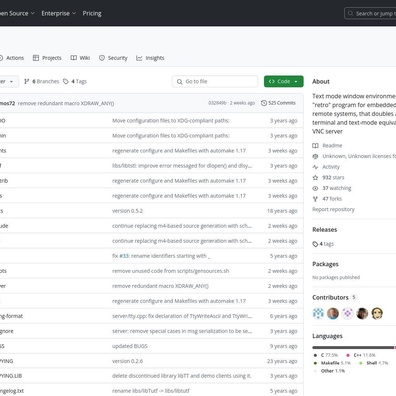Image resolution: width=396 pixels, height=396 pixels.
Task: Open the Unknown licenses link
Action: point(359,156)
